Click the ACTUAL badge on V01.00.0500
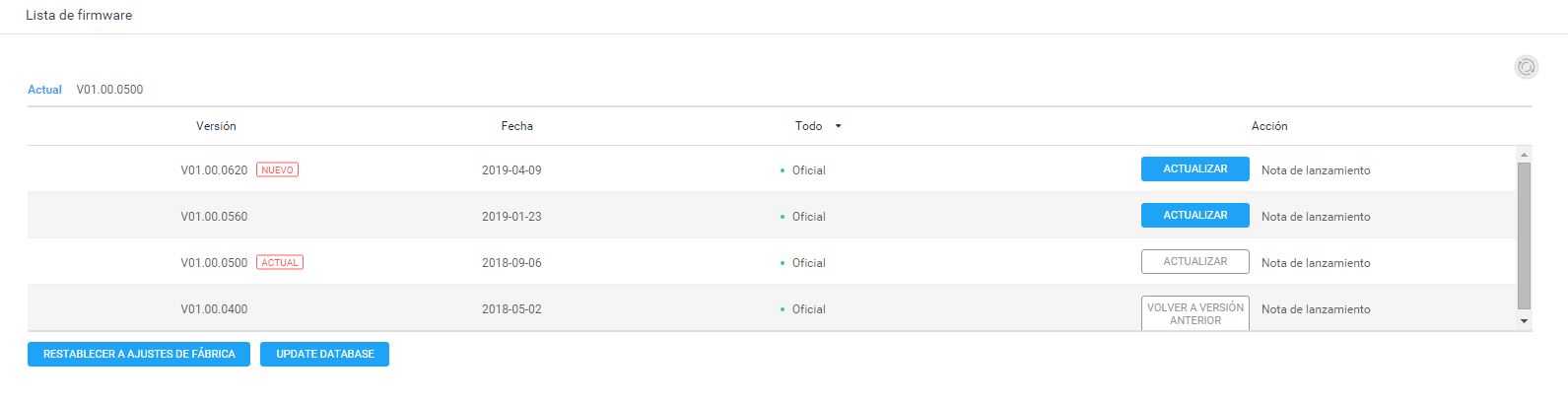 click(280, 263)
